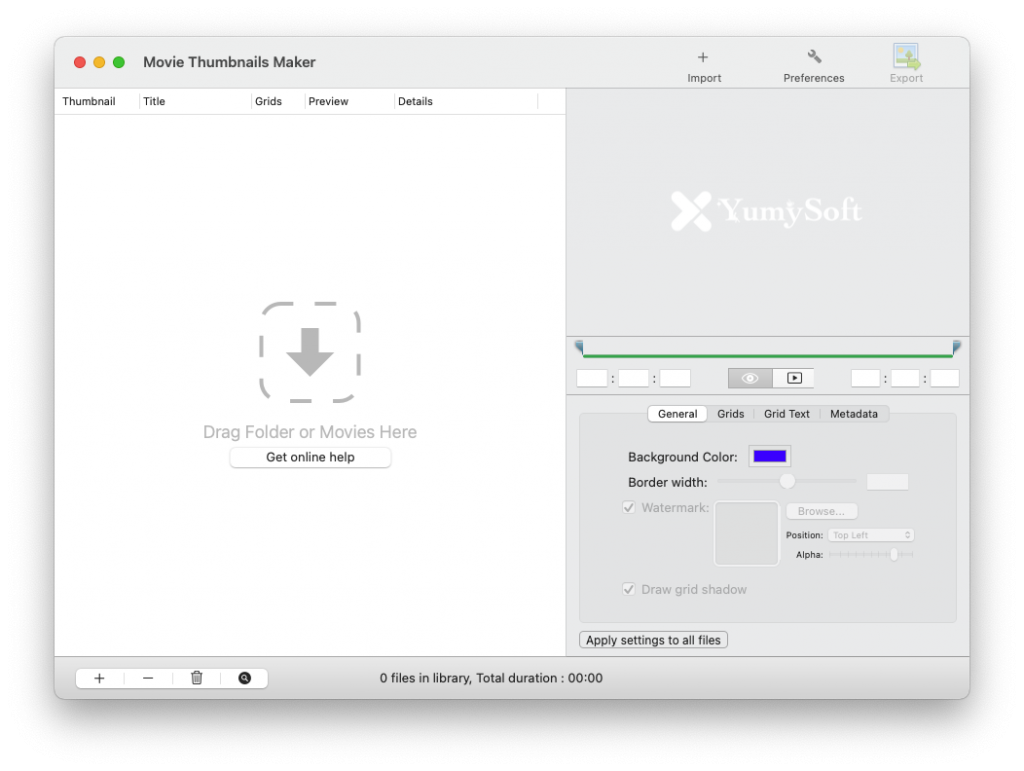
Task: Click the right timeline end marker
Action: [x=956, y=347]
